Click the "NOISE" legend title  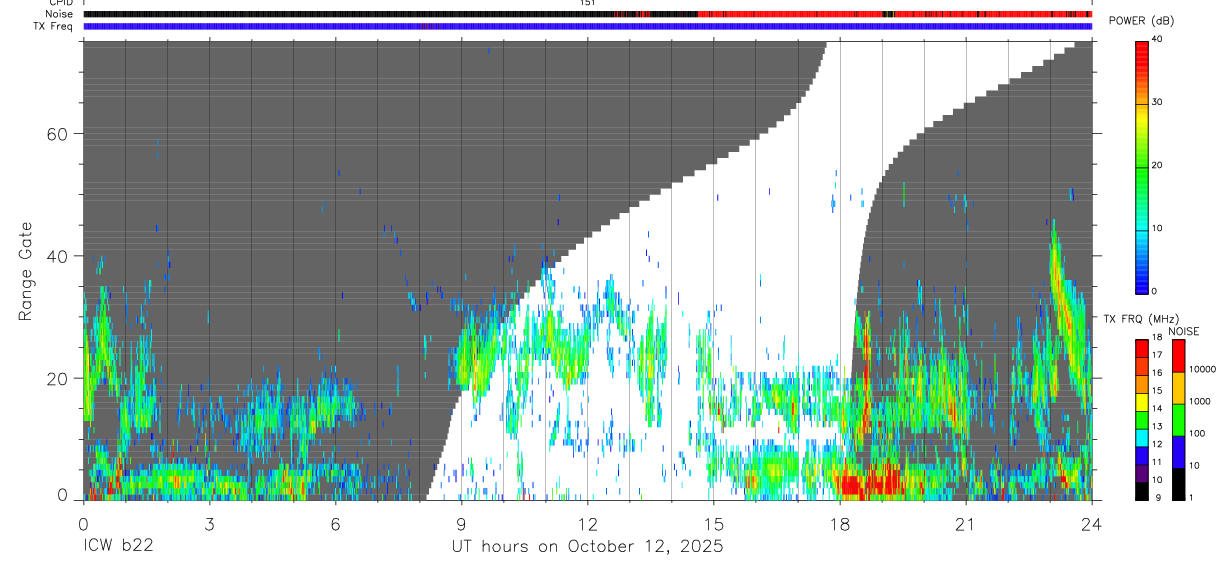(x=1184, y=331)
